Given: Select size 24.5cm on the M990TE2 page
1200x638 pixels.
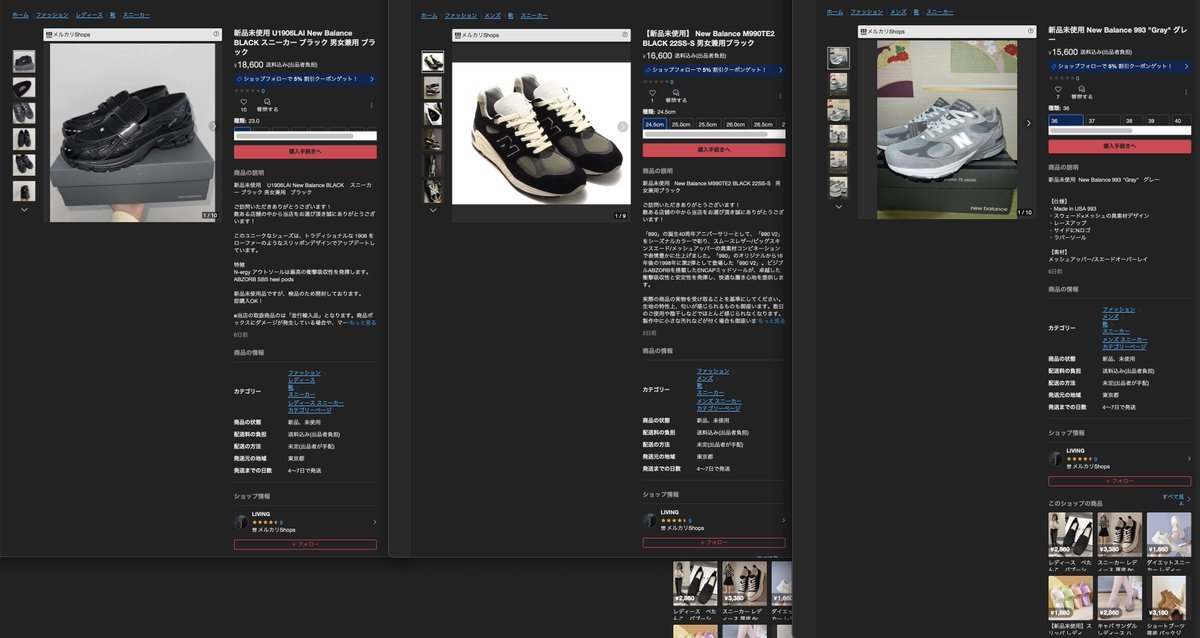Looking at the screenshot, I should point(655,125).
